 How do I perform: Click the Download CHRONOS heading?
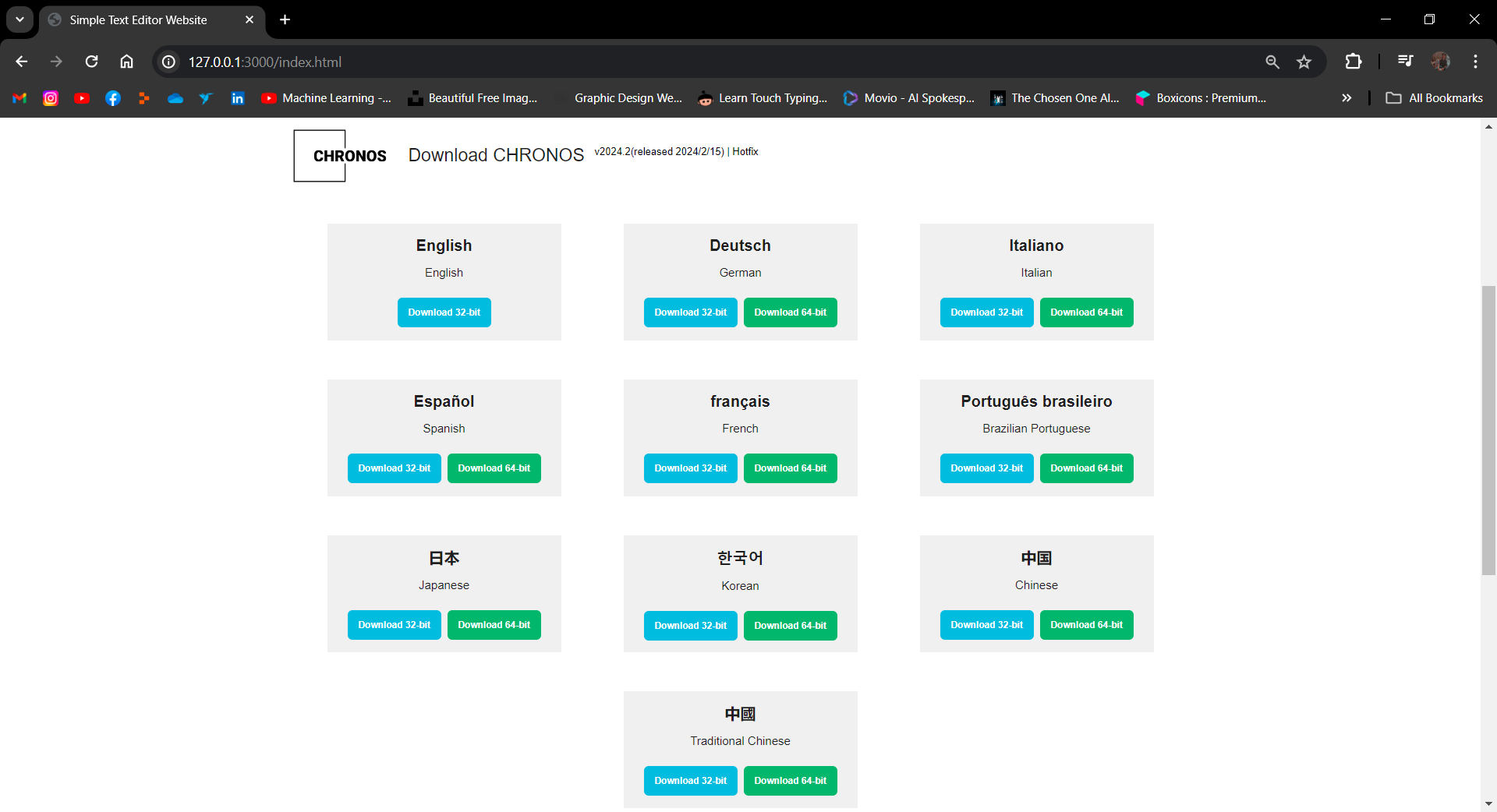(x=496, y=155)
